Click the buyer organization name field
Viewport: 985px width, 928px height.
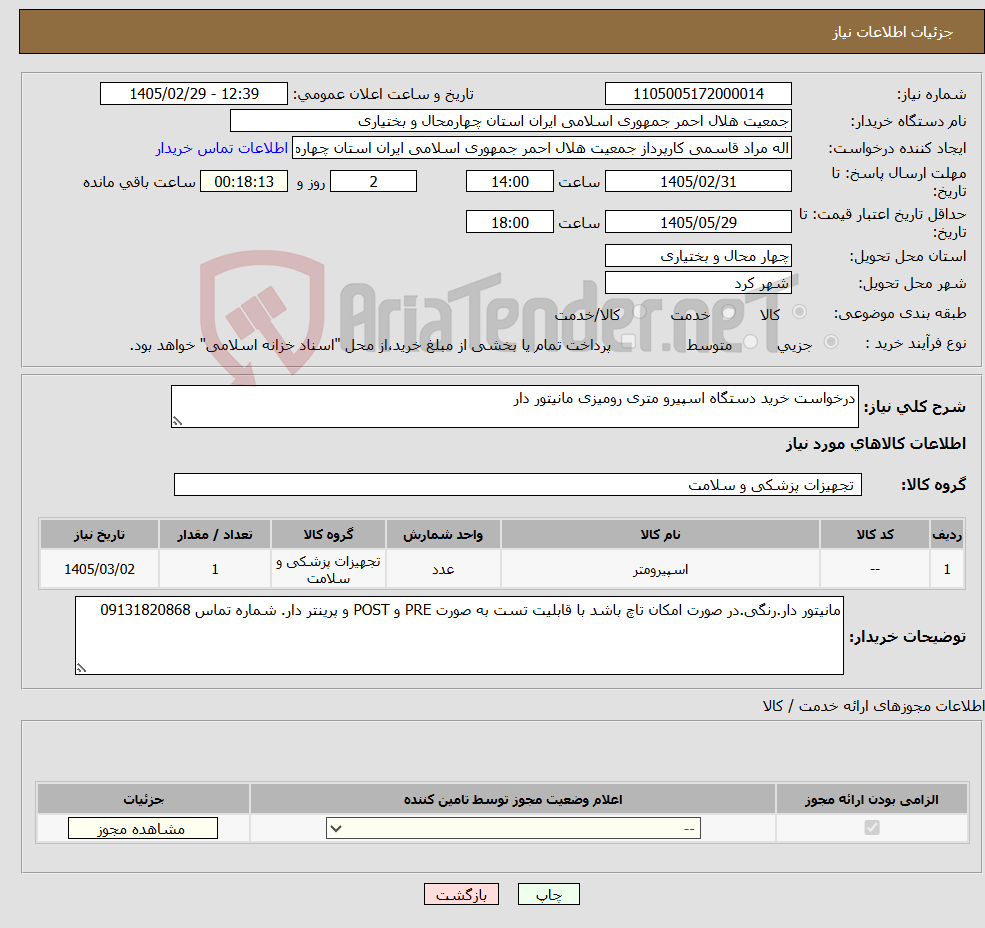click(x=511, y=121)
